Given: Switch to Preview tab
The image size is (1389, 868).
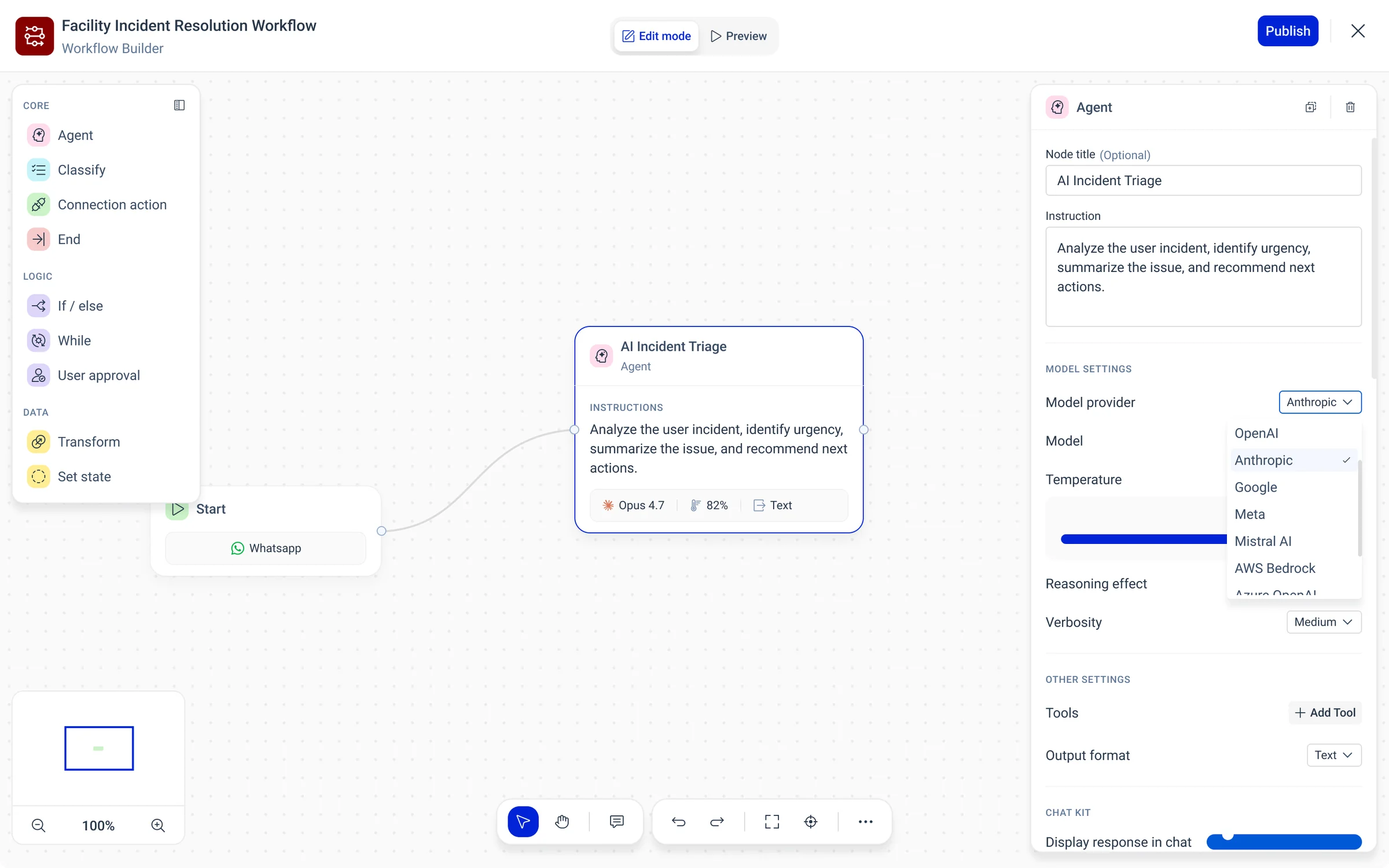Looking at the screenshot, I should pos(738,36).
